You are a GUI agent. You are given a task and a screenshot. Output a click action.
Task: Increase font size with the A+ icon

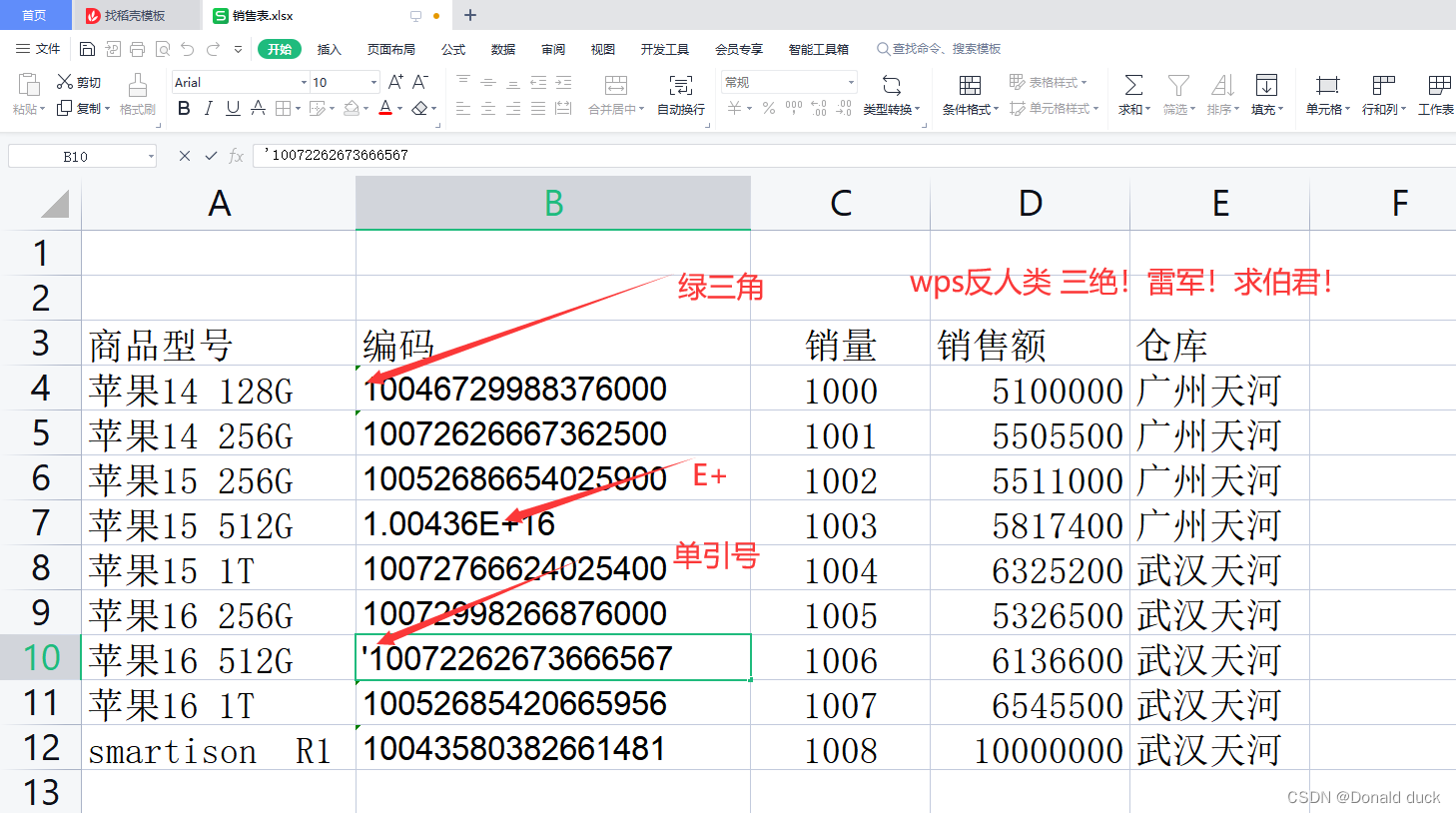395,82
